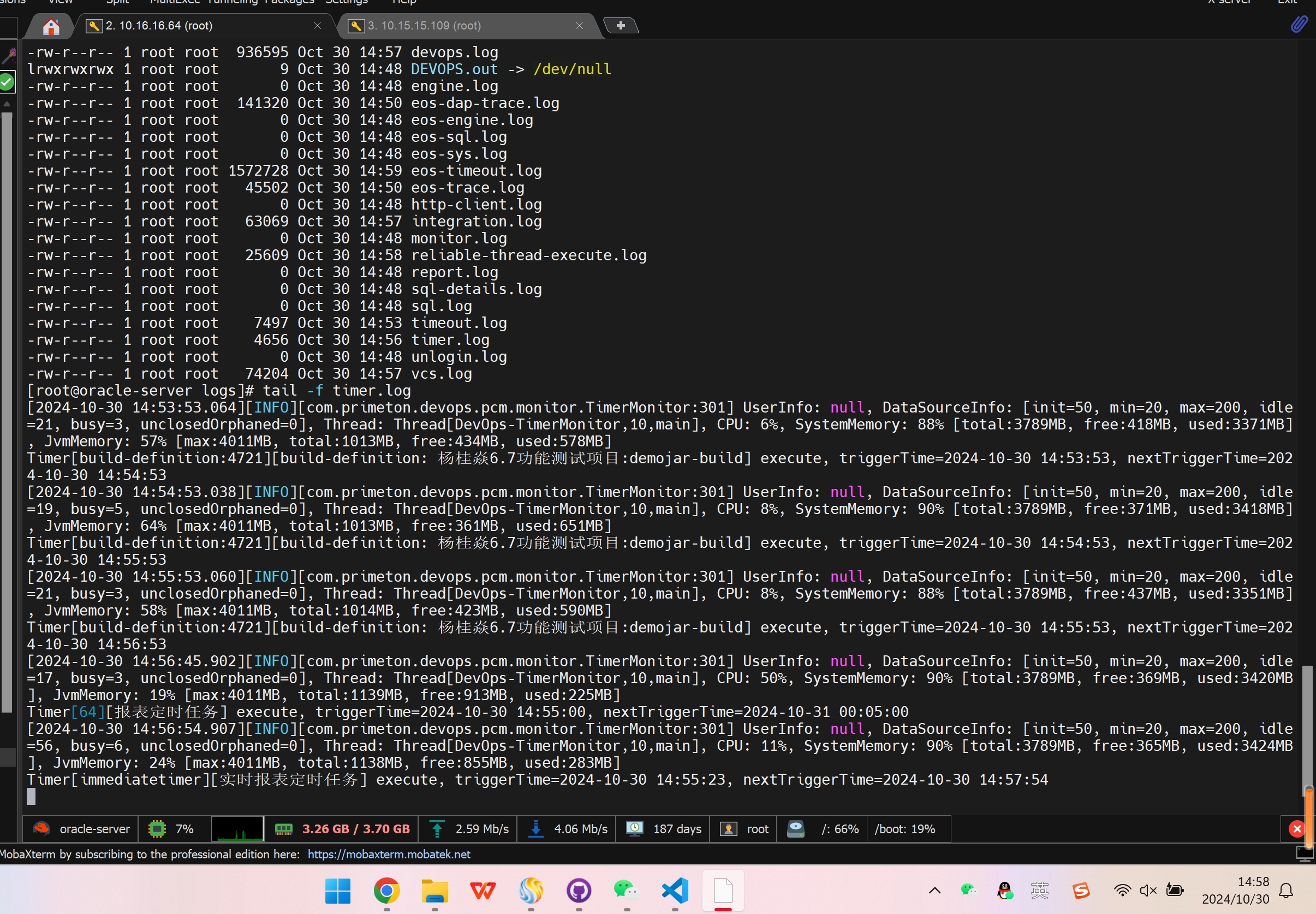Close the 10.15.15.109 session tab
The image size is (1316, 914).
[x=579, y=26]
